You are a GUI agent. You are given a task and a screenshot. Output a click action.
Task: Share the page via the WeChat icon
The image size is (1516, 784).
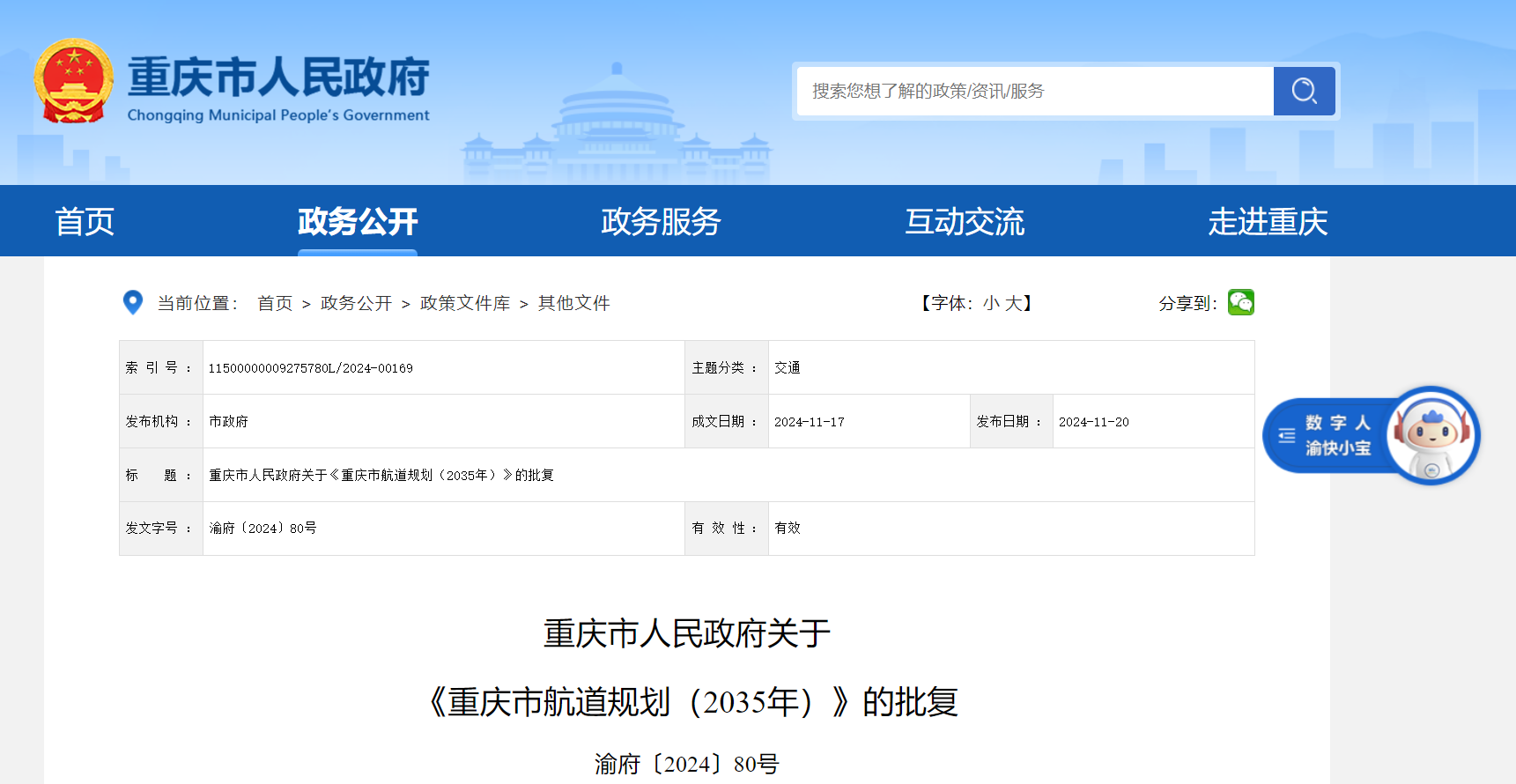click(x=1241, y=302)
